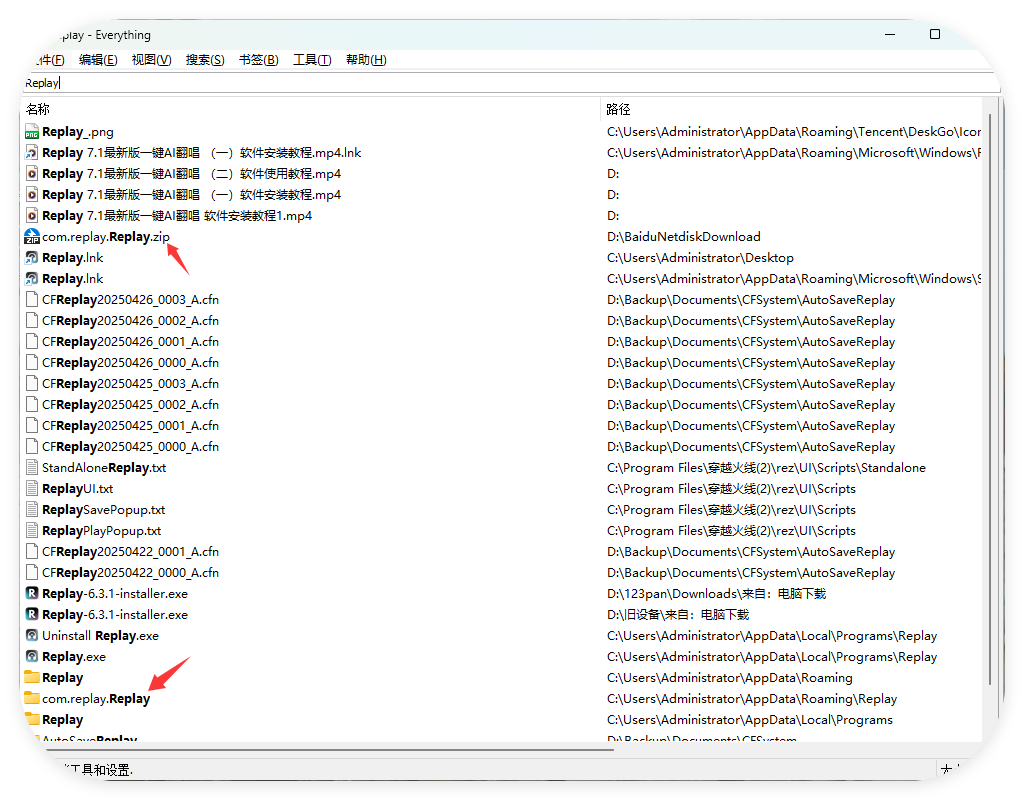This screenshot has height=800, width=1024.
Task: Click the ZIP icon of com.replay.Replay.zip
Action: tap(31, 236)
